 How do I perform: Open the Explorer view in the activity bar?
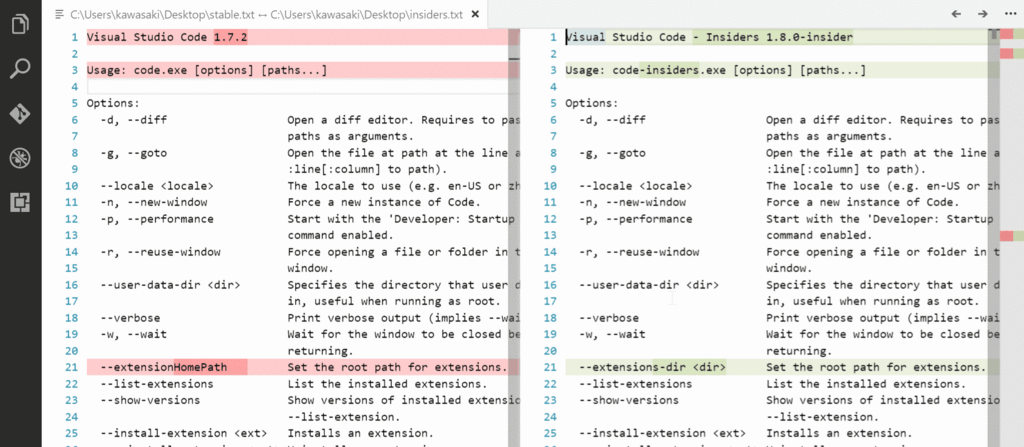pyautogui.click(x=20, y=25)
